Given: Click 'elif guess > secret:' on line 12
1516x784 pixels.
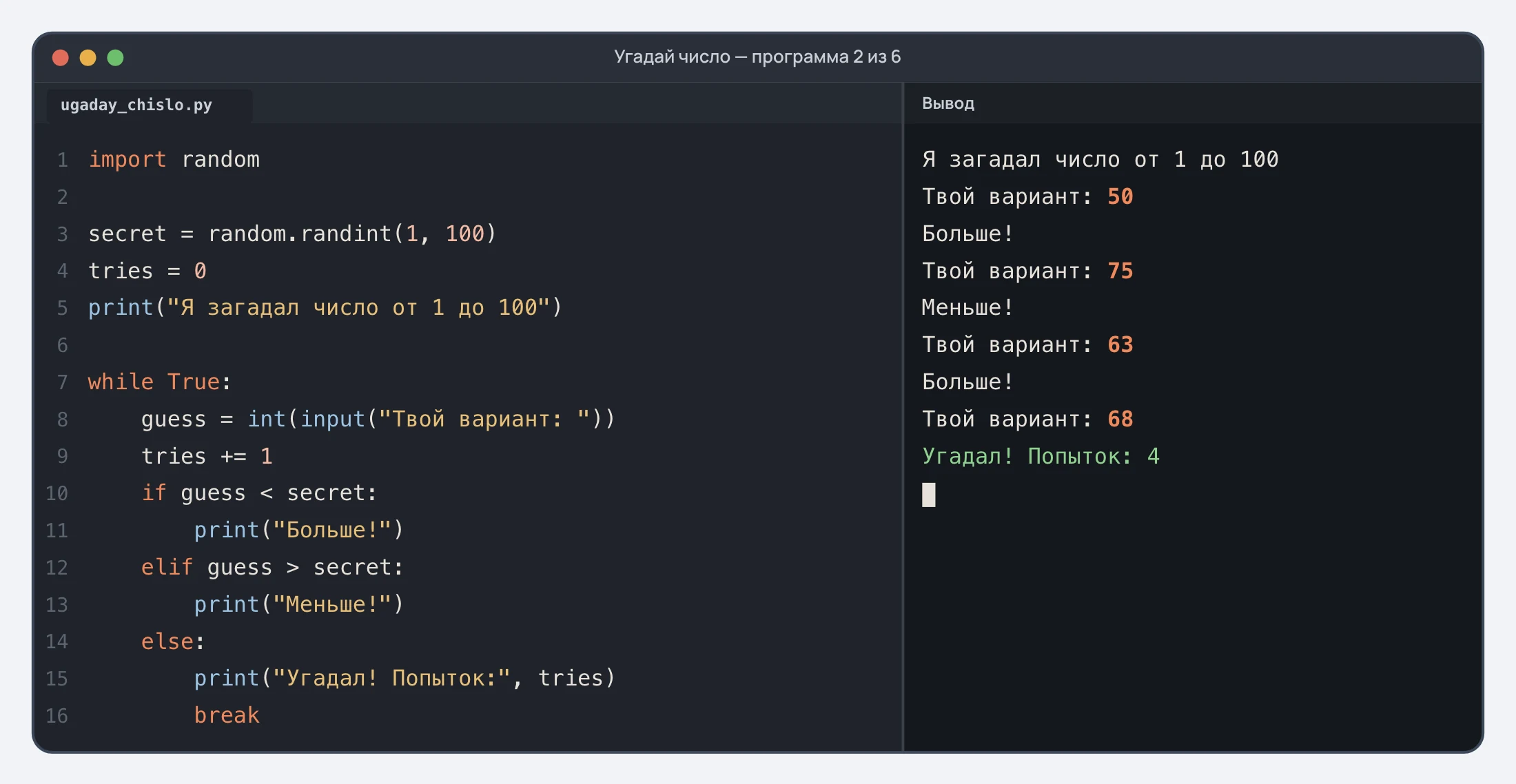Looking at the screenshot, I should [x=272, y=567].
